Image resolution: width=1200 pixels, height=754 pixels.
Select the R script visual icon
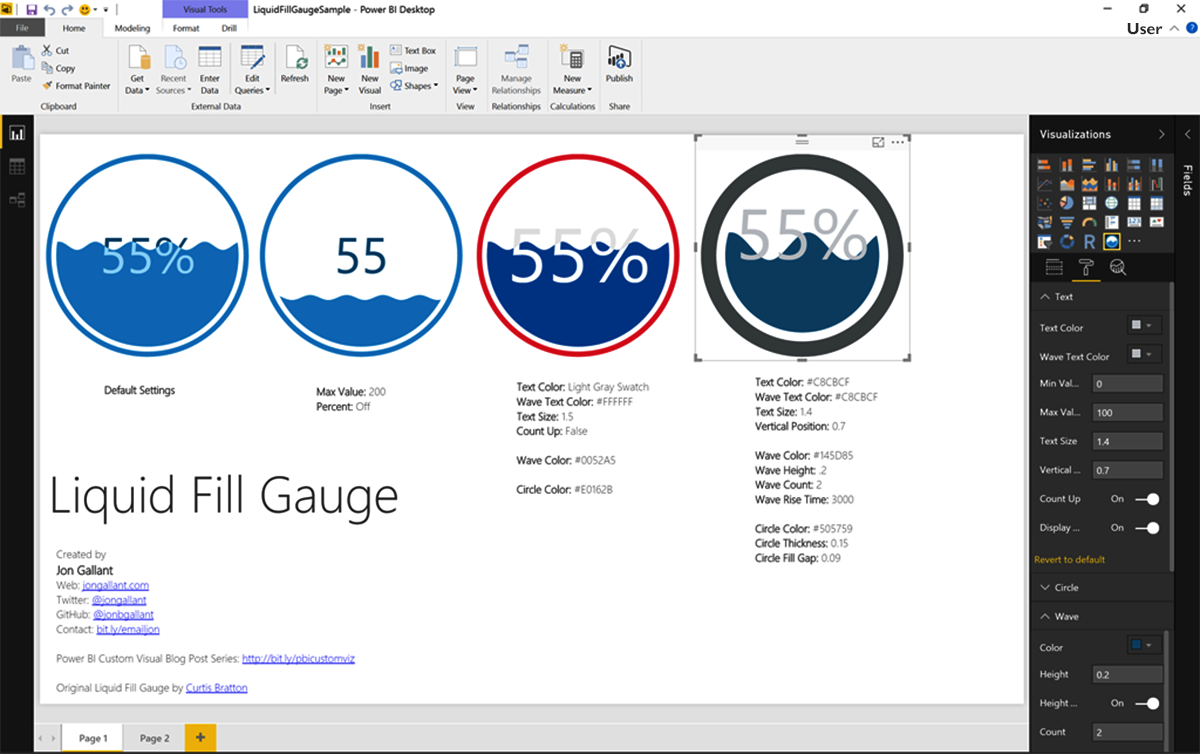coord(1090,242)
